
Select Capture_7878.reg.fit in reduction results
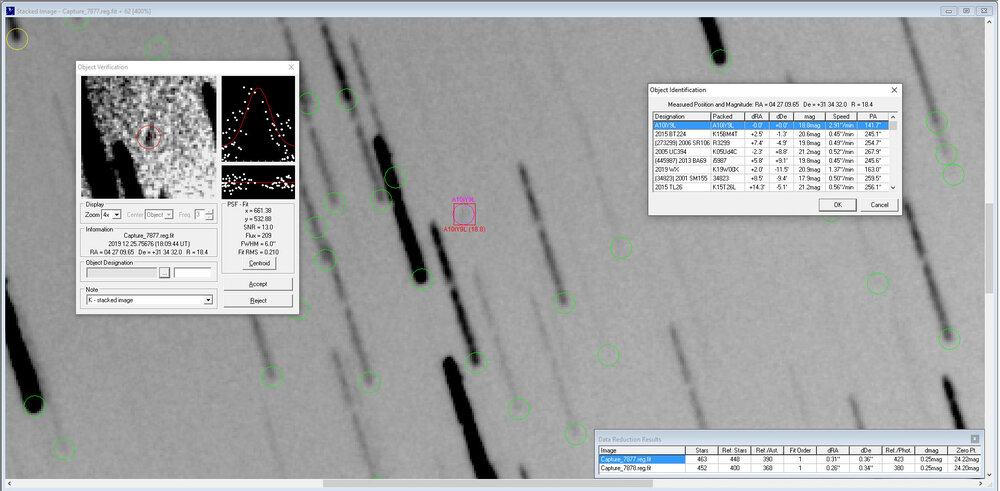click(x=626, y=467)
